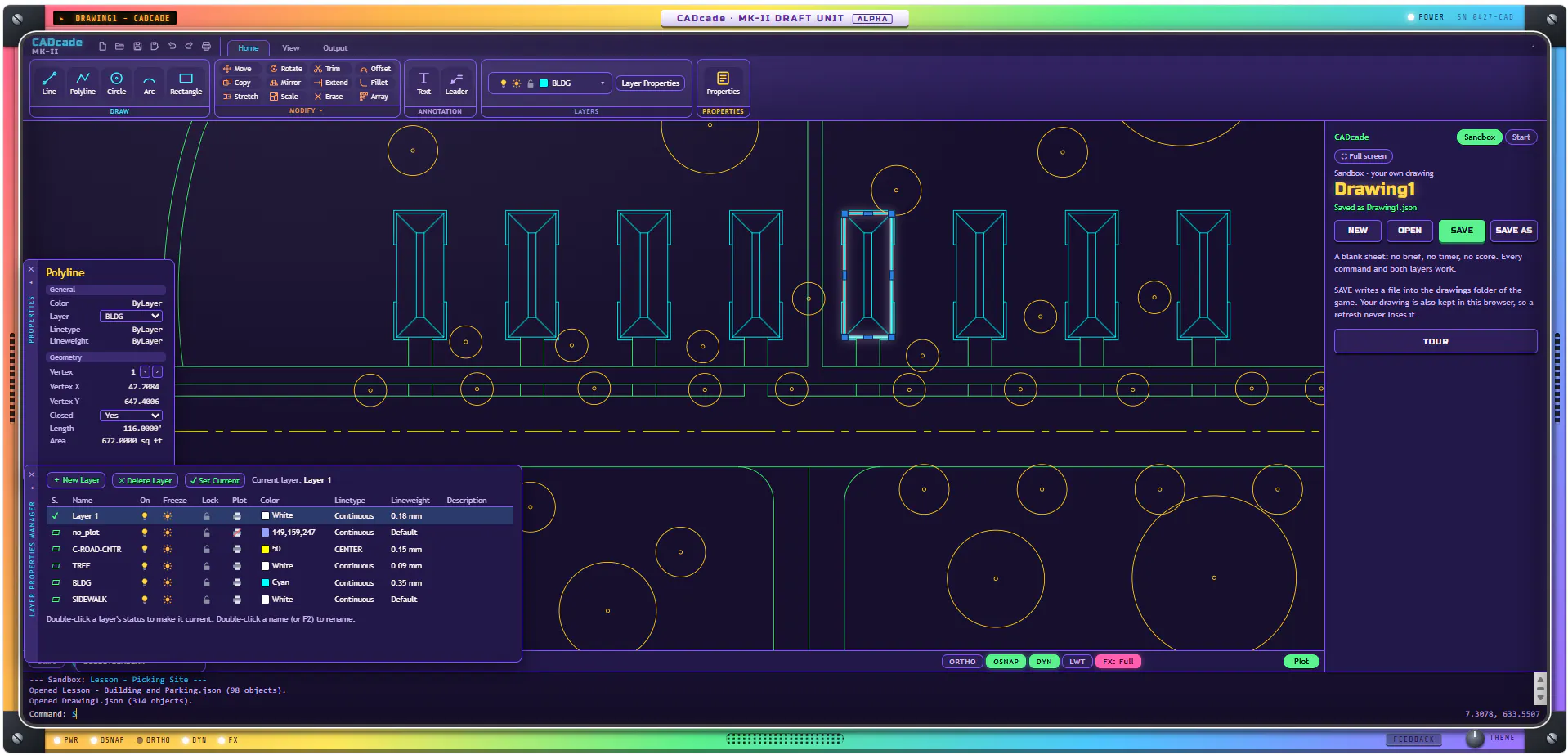This screenshot has width=1568, height=755.
Task: Switch to Start mode tab
Action: 1521,137
